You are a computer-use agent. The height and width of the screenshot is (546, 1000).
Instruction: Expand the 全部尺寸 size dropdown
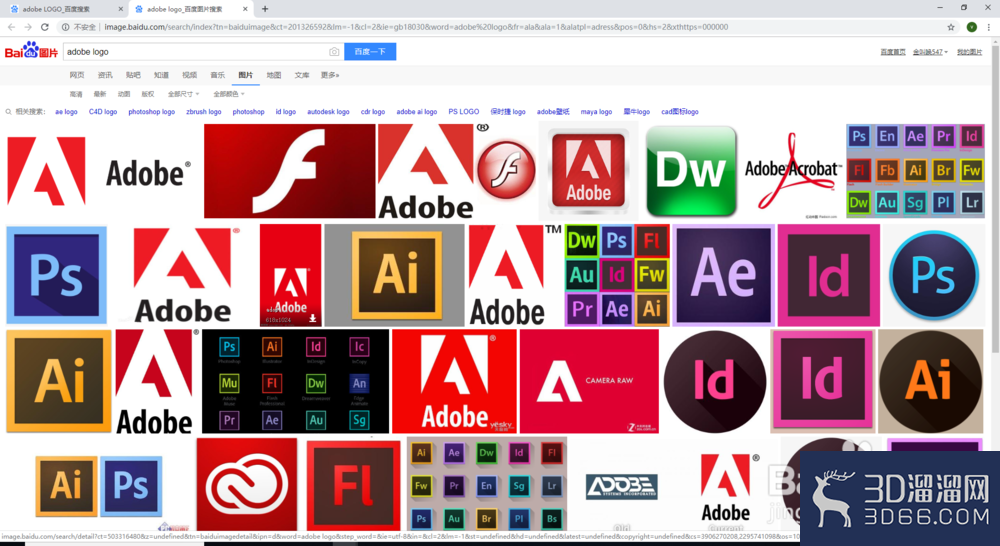click(x=183, y=94)
